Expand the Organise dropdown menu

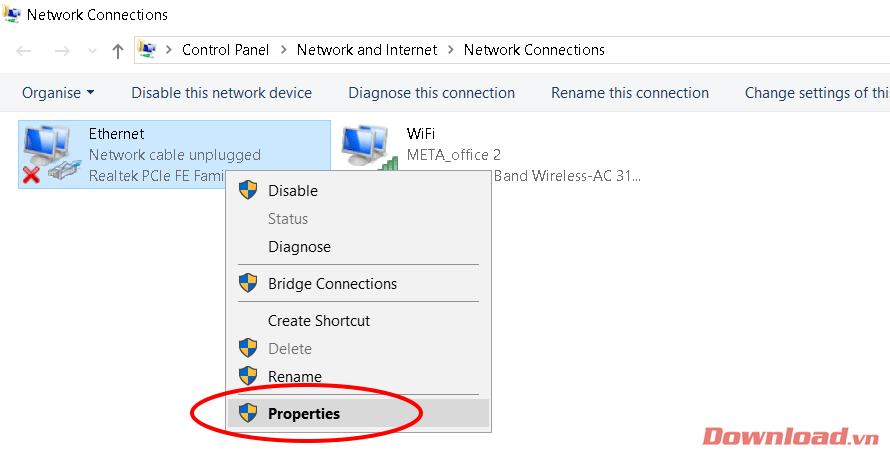click(x=58, y=93)
